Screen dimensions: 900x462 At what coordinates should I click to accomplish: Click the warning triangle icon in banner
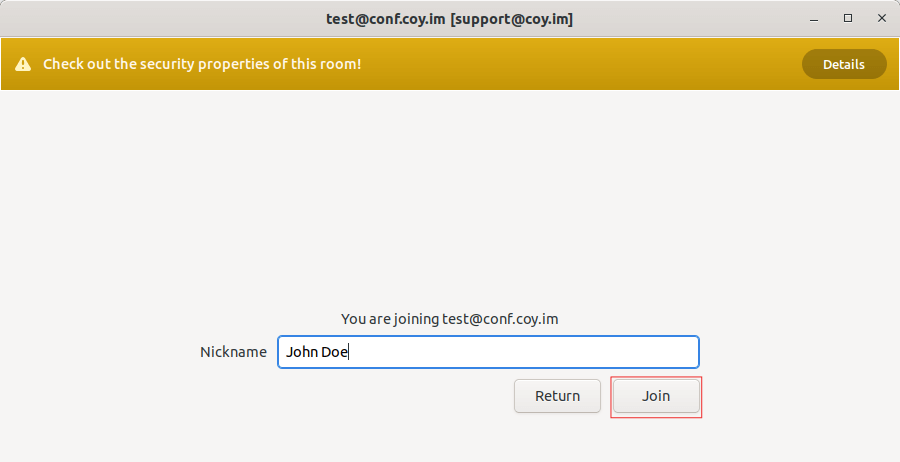pos(22,64)
